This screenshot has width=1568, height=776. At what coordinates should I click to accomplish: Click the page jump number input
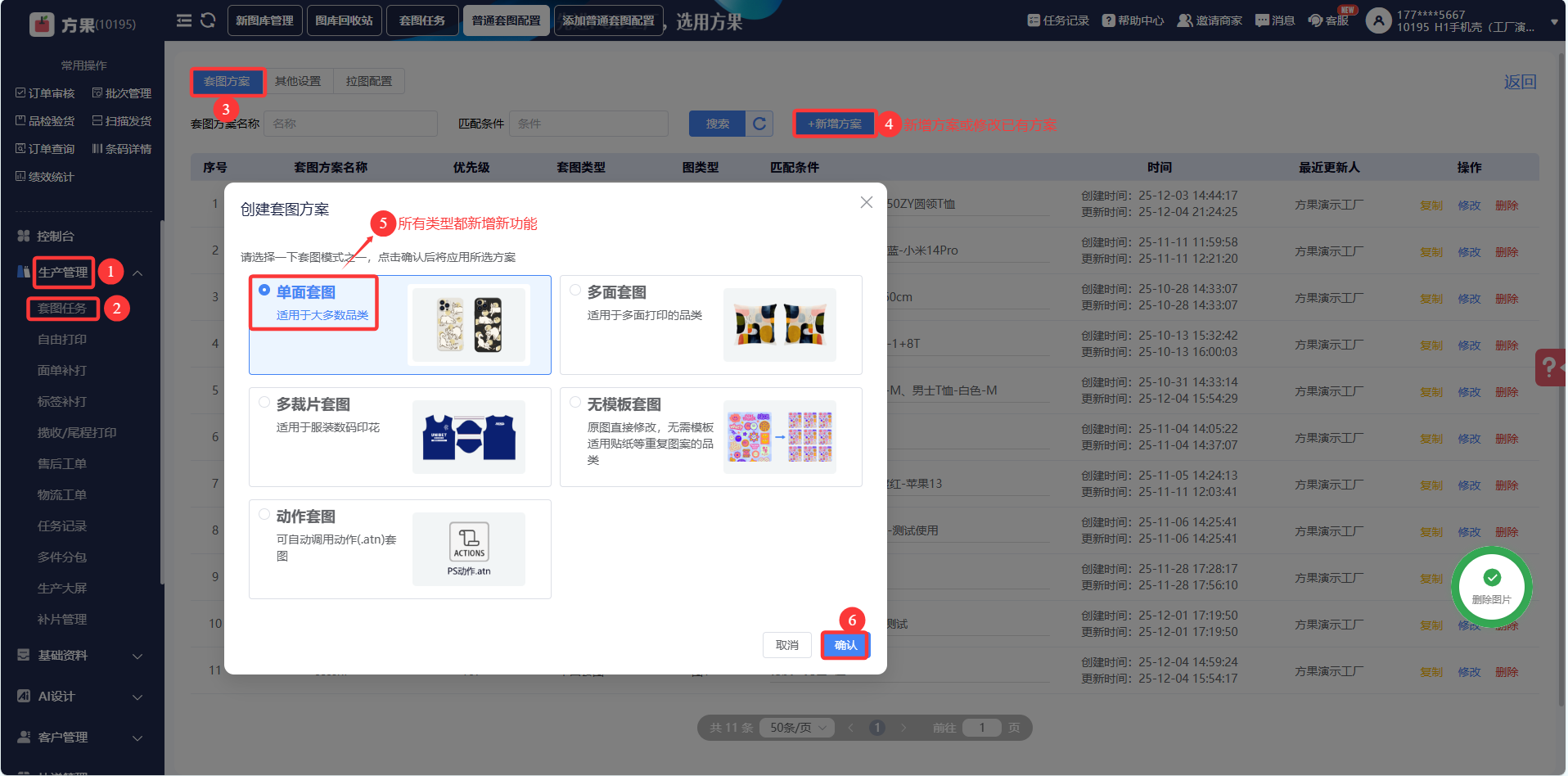tap(982, 728)
